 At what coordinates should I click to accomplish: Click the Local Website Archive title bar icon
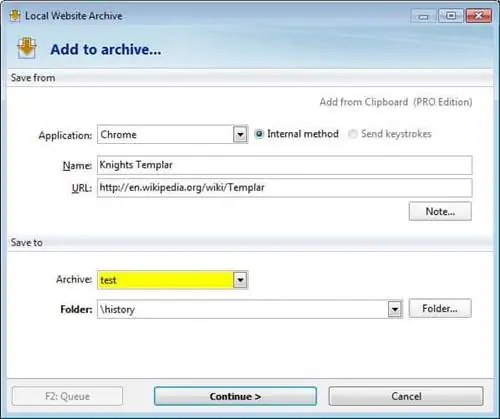[x=15, y=16]
